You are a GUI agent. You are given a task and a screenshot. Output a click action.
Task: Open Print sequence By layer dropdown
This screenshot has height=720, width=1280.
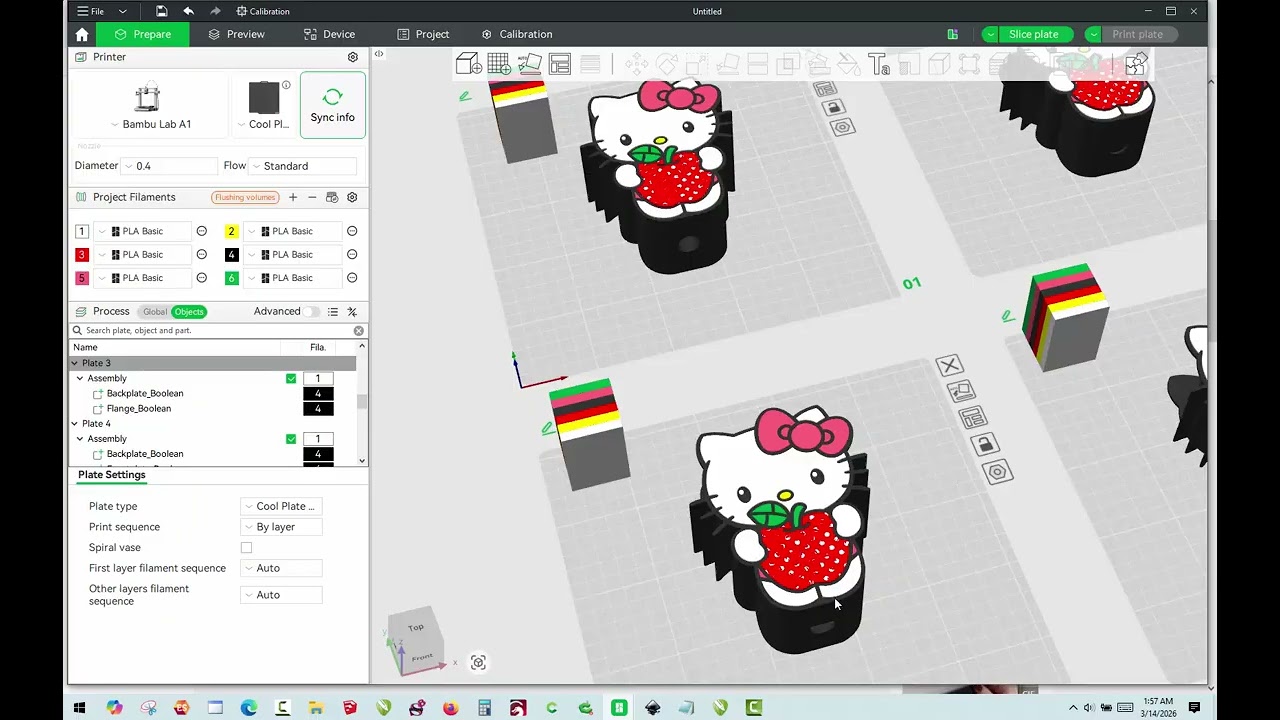pyautogui.click(x=281, y=527)
